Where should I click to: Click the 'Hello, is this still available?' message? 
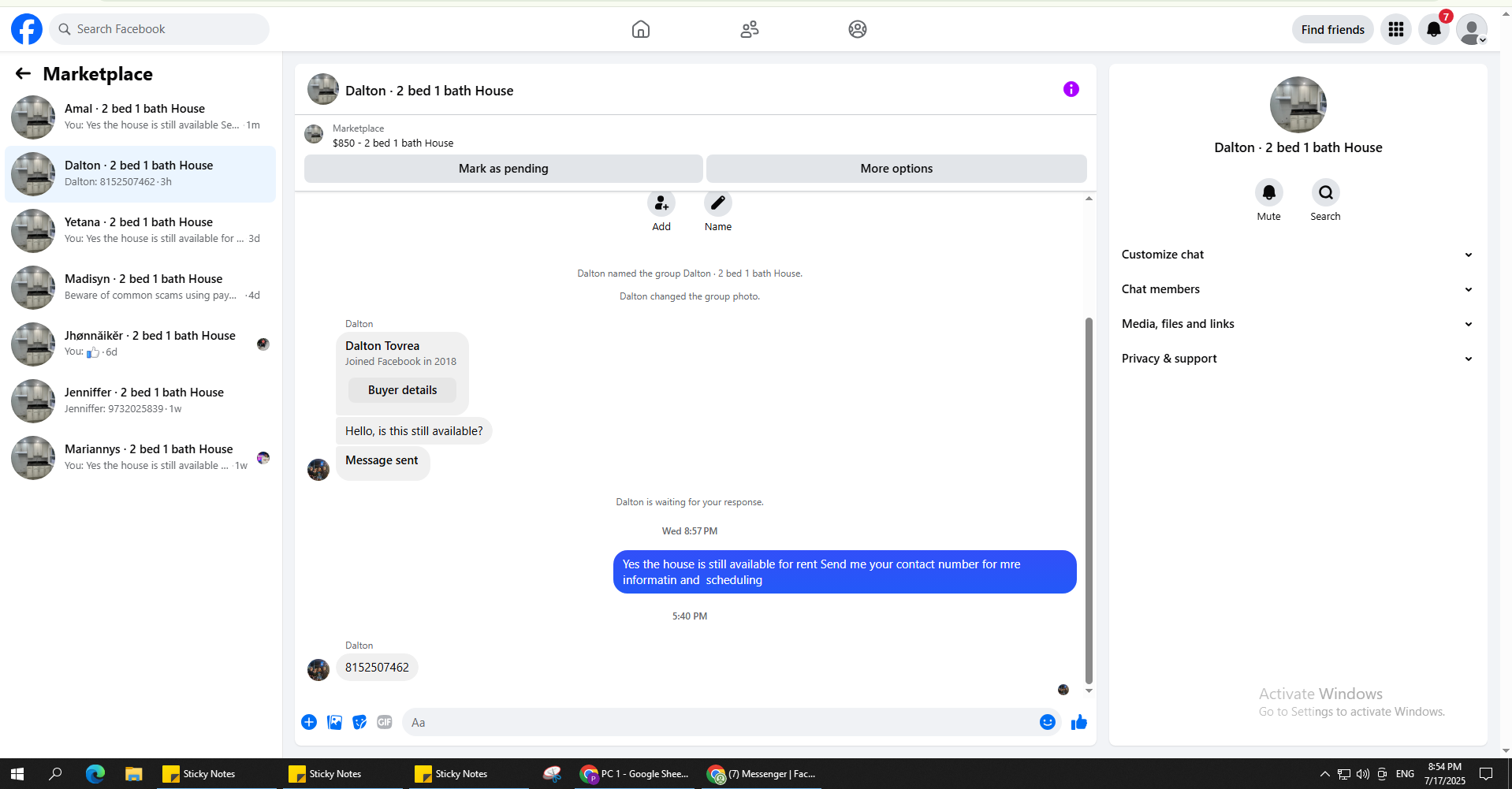pos(414,431)
